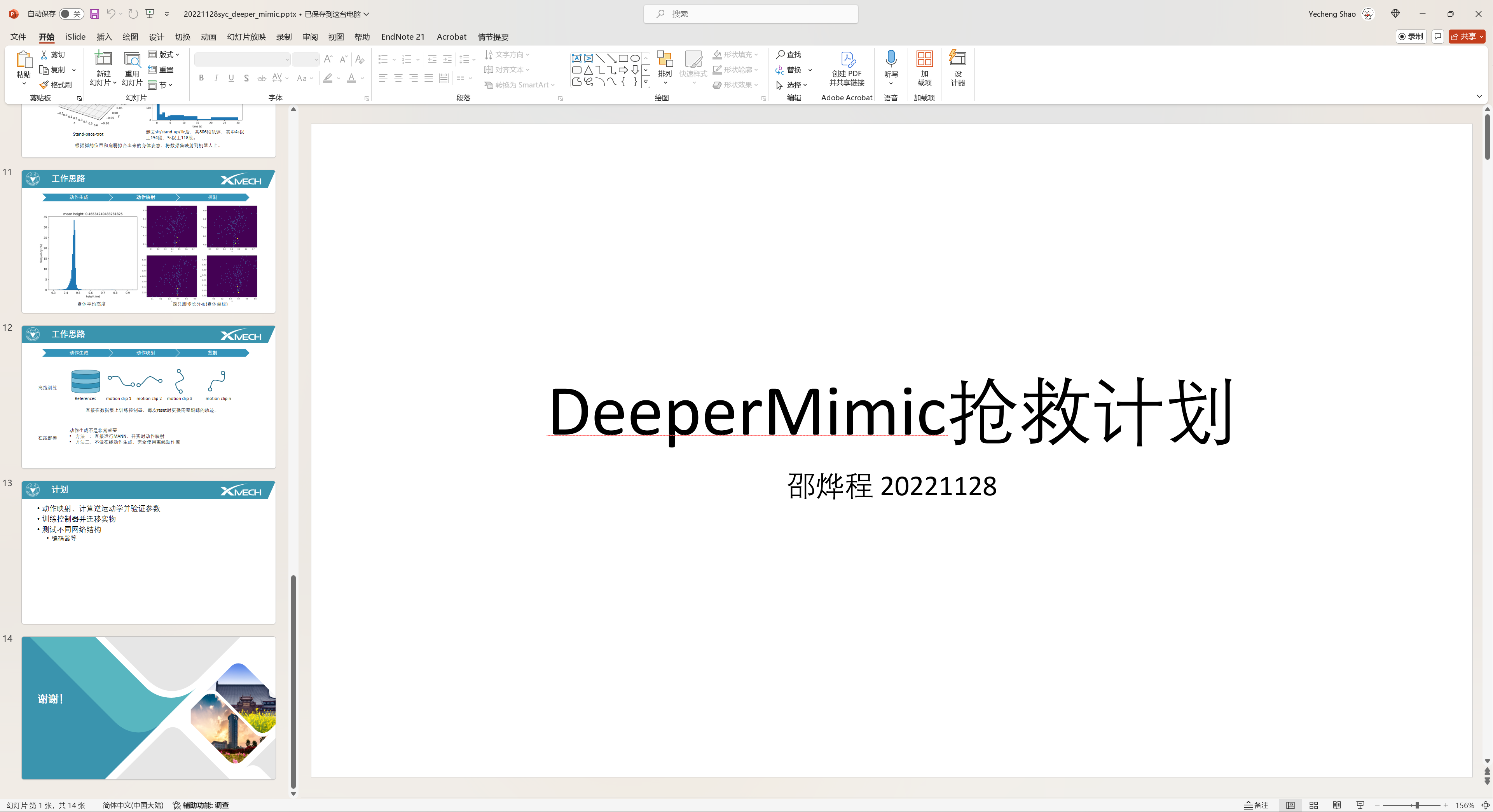Open font color swatch button

tap(351, 78)
